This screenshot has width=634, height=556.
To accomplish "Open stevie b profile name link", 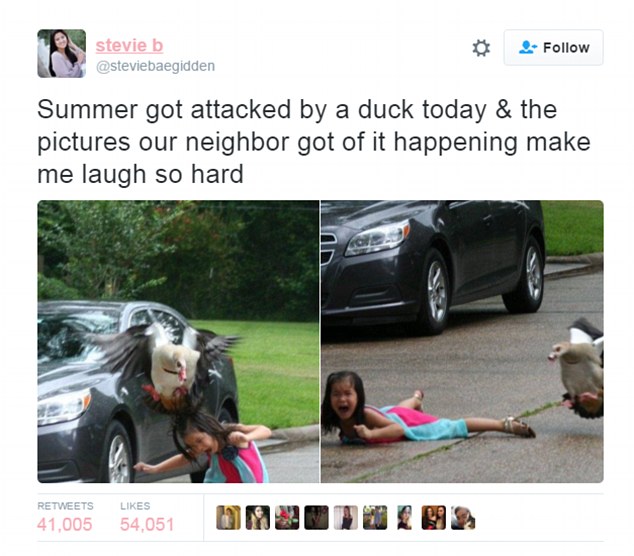I will coord(129,45).
